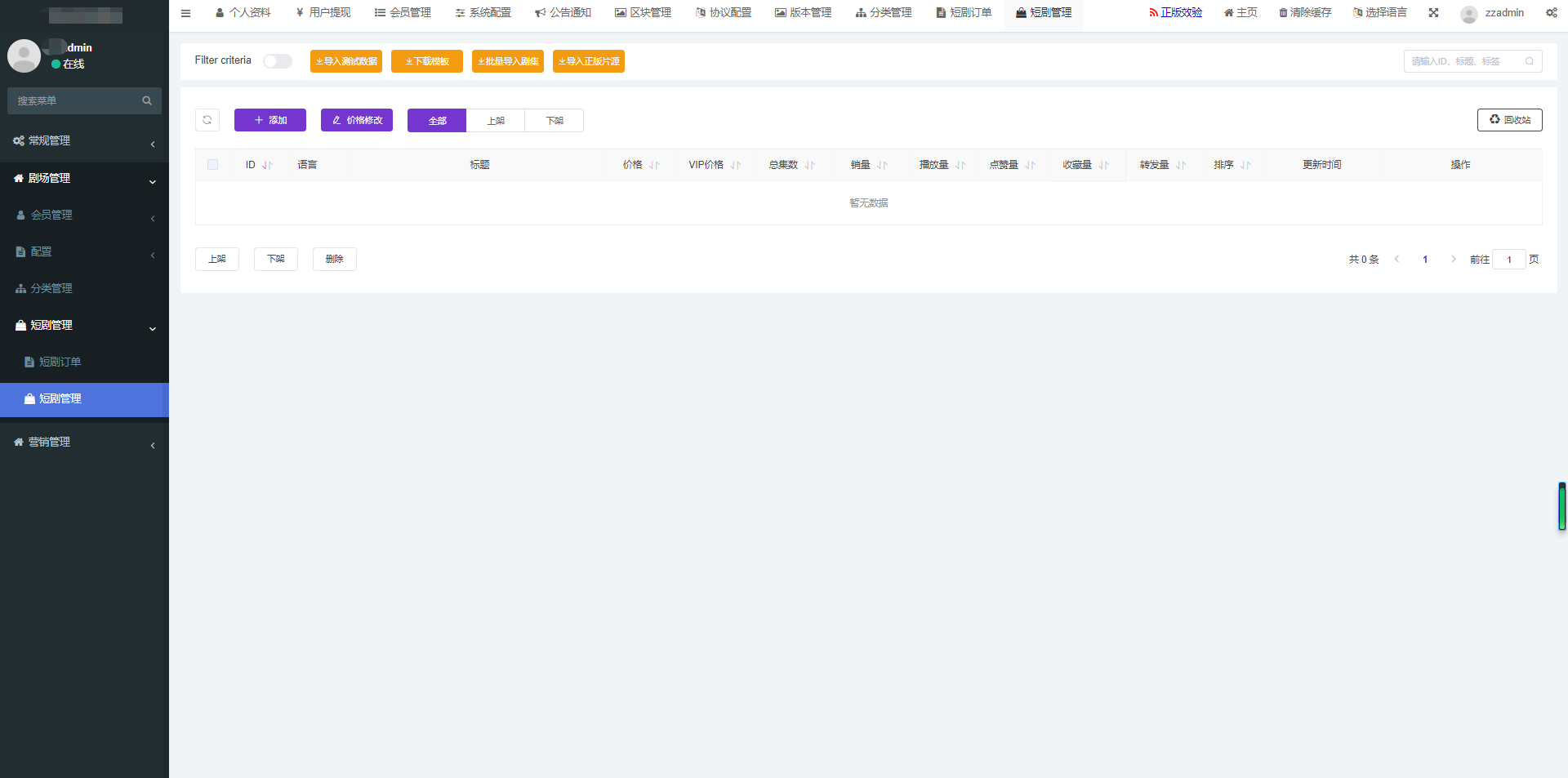Image resolution: width=1568 pixels, height=778 pixels.
Task: Sort by VIP价格 column arrows
Action: 736,165
